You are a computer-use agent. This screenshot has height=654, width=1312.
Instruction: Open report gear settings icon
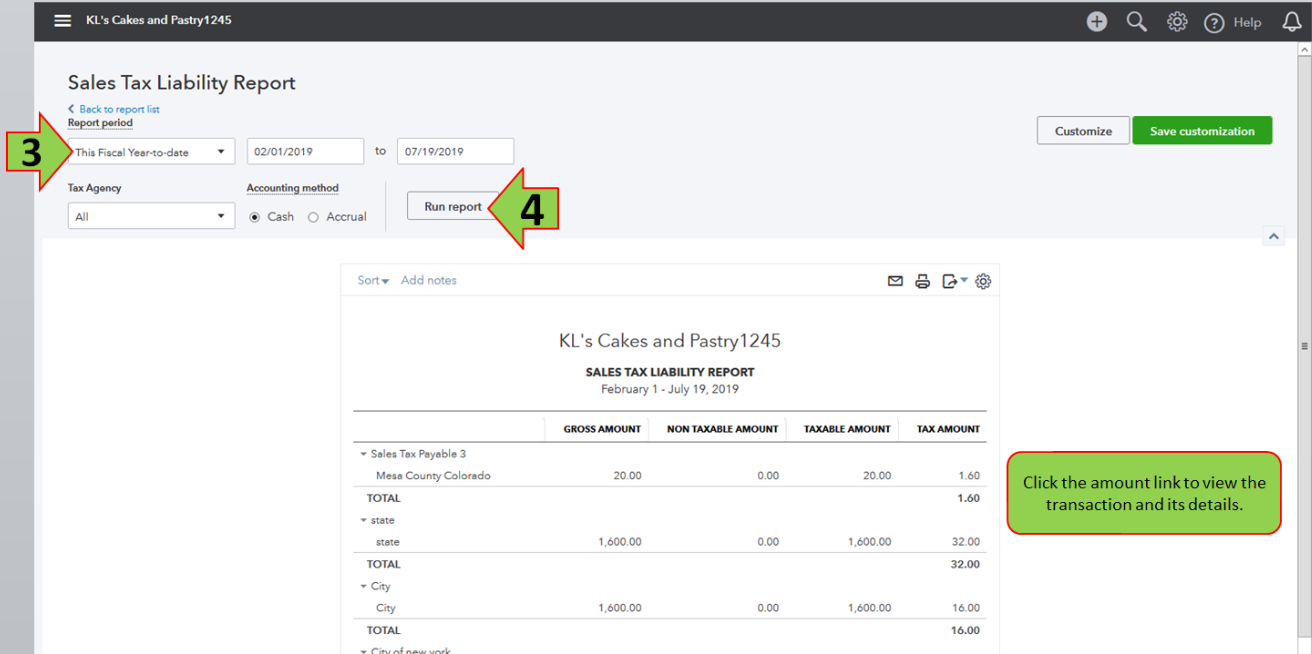tap(983, 281)
